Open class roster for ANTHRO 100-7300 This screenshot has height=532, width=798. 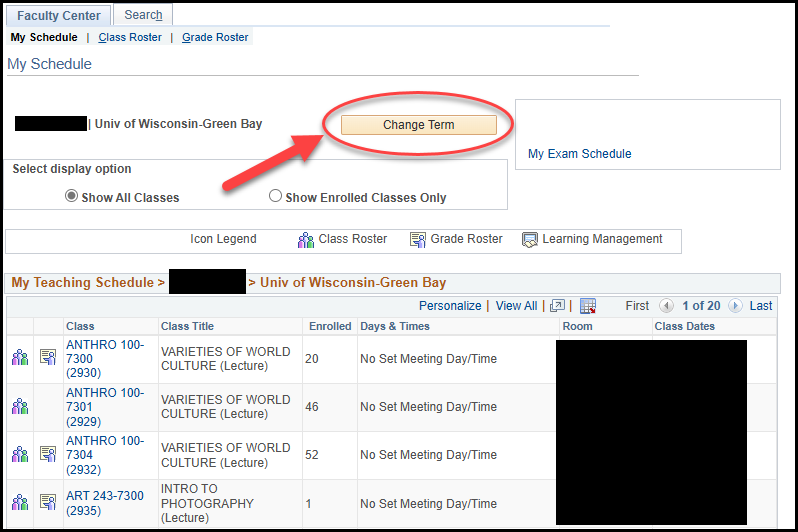tap(20, 358)
